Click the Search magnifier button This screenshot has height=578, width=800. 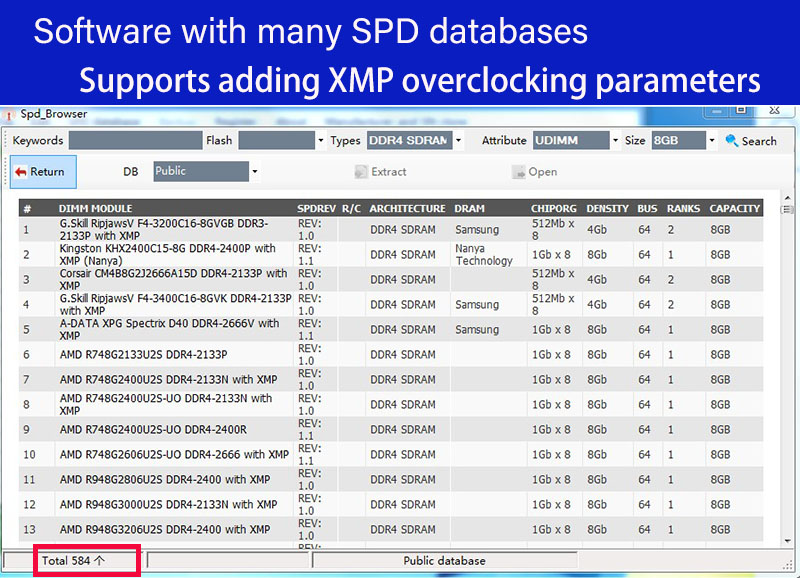[751, 141]
